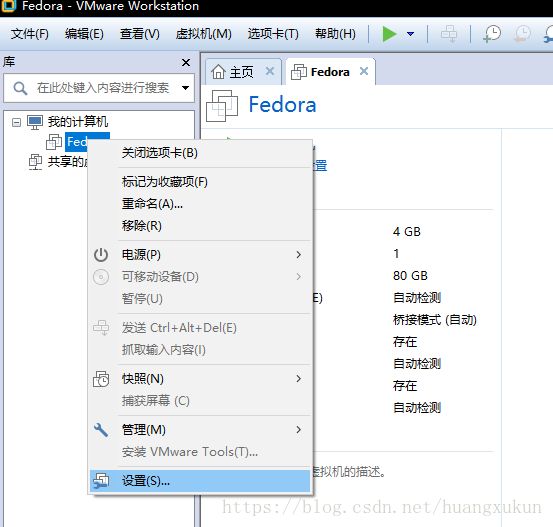The image size is (553, 527).
Task: Open the 帮助(H) menu
Action: (335, 34)
